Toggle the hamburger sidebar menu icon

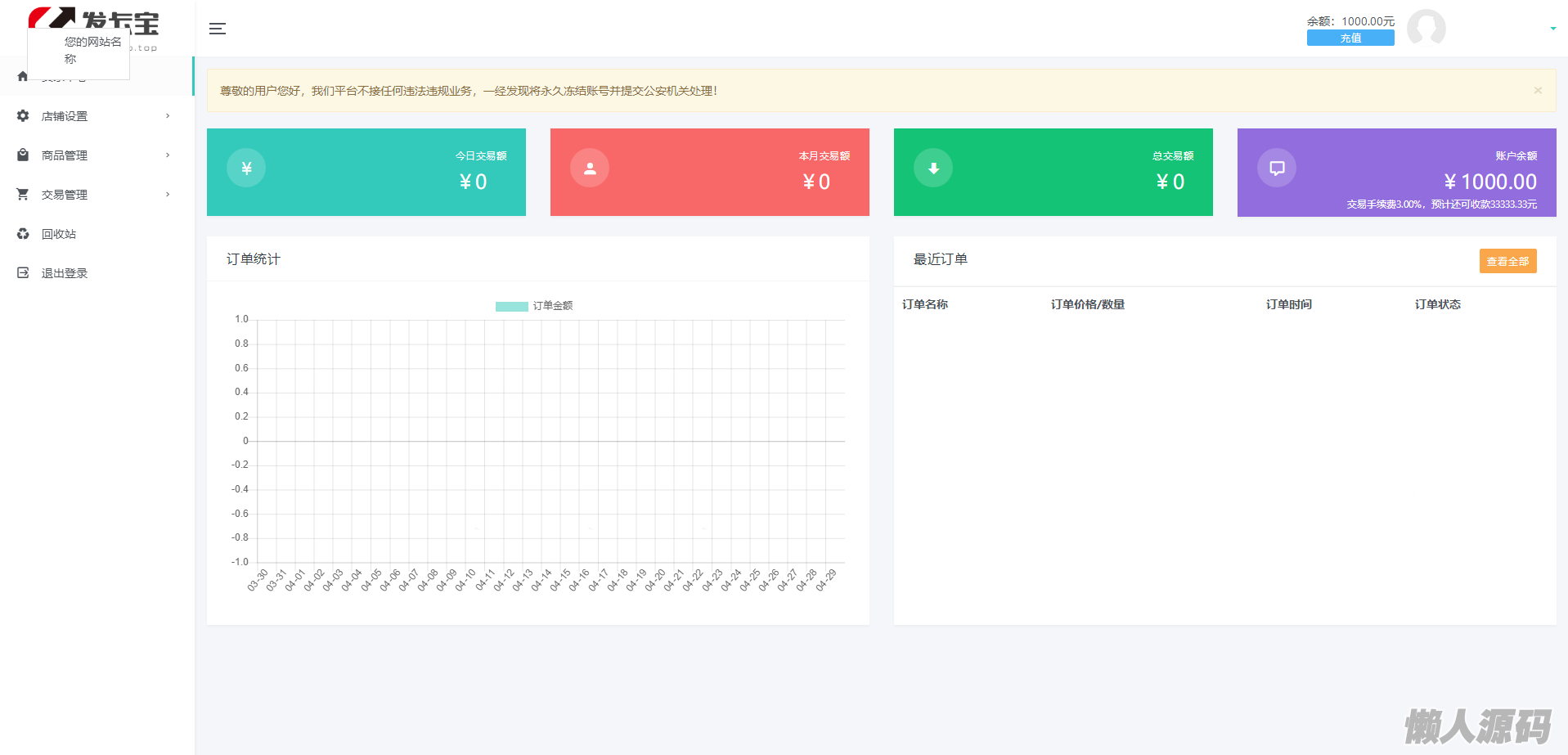point(218,29)
